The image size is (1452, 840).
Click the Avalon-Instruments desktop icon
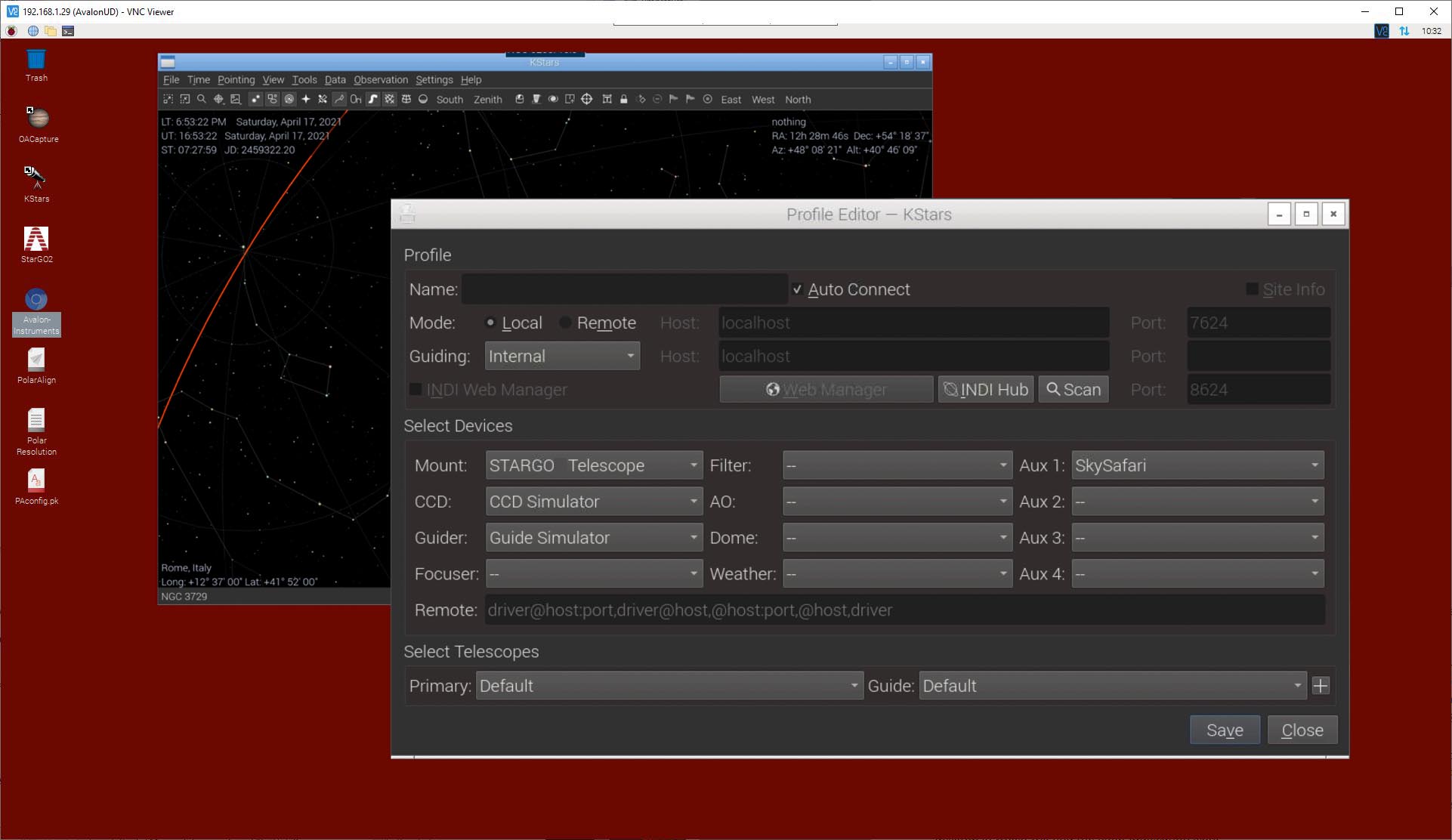(x=36, y=311)
